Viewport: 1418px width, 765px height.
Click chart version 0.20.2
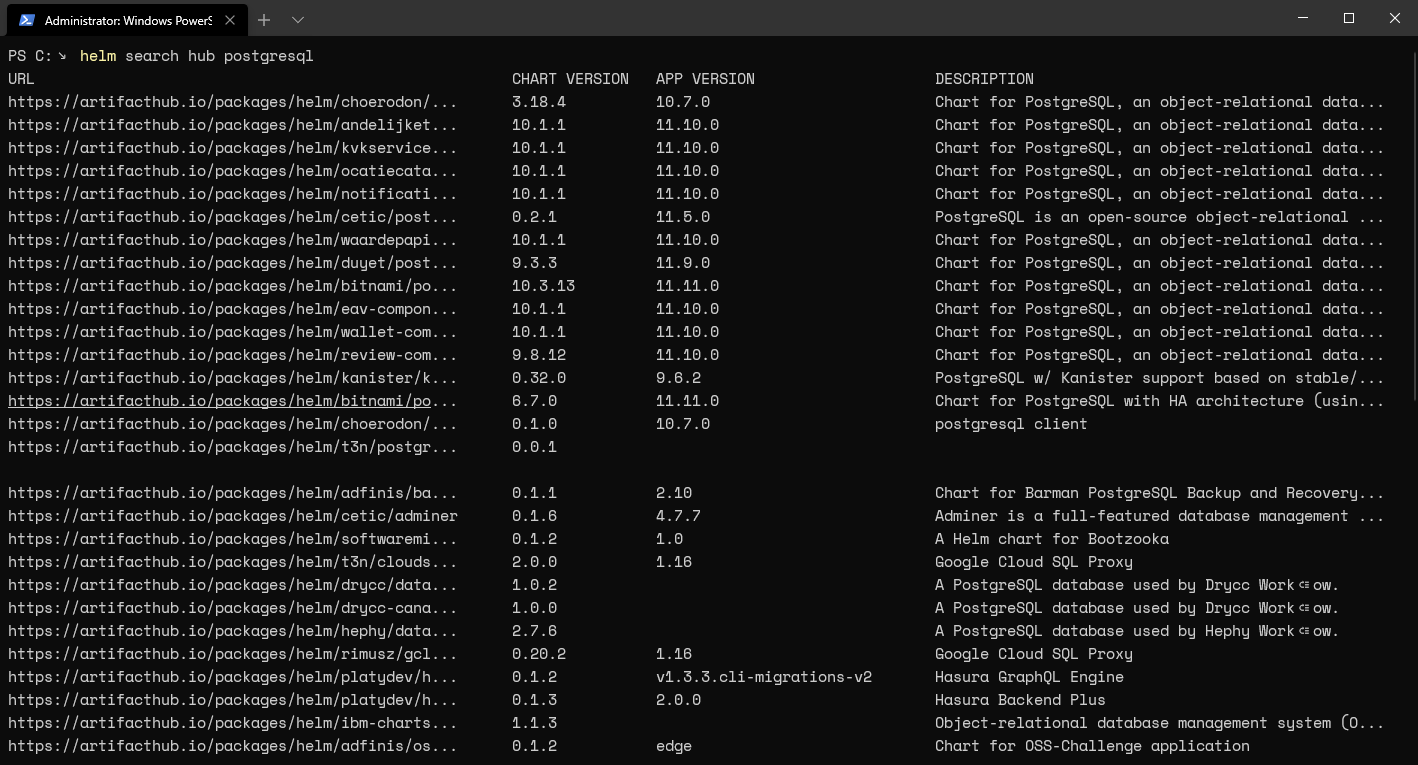point(539,654)
